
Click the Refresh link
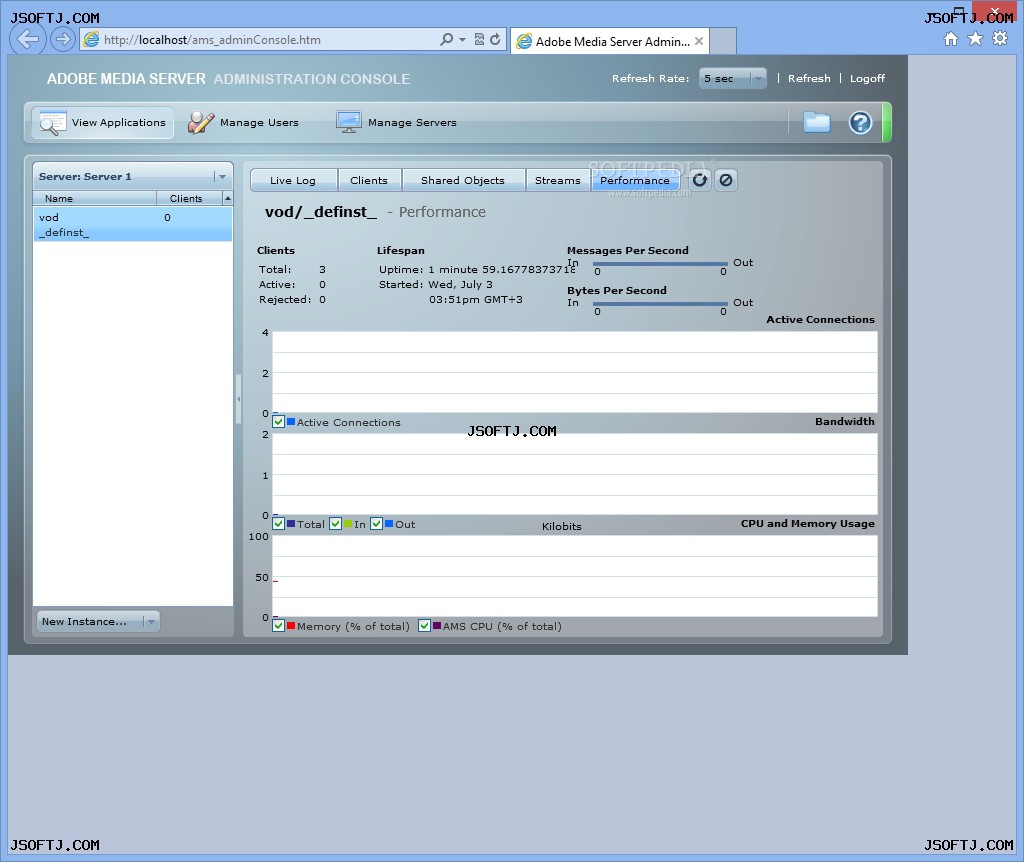click(x=808, y=78)
